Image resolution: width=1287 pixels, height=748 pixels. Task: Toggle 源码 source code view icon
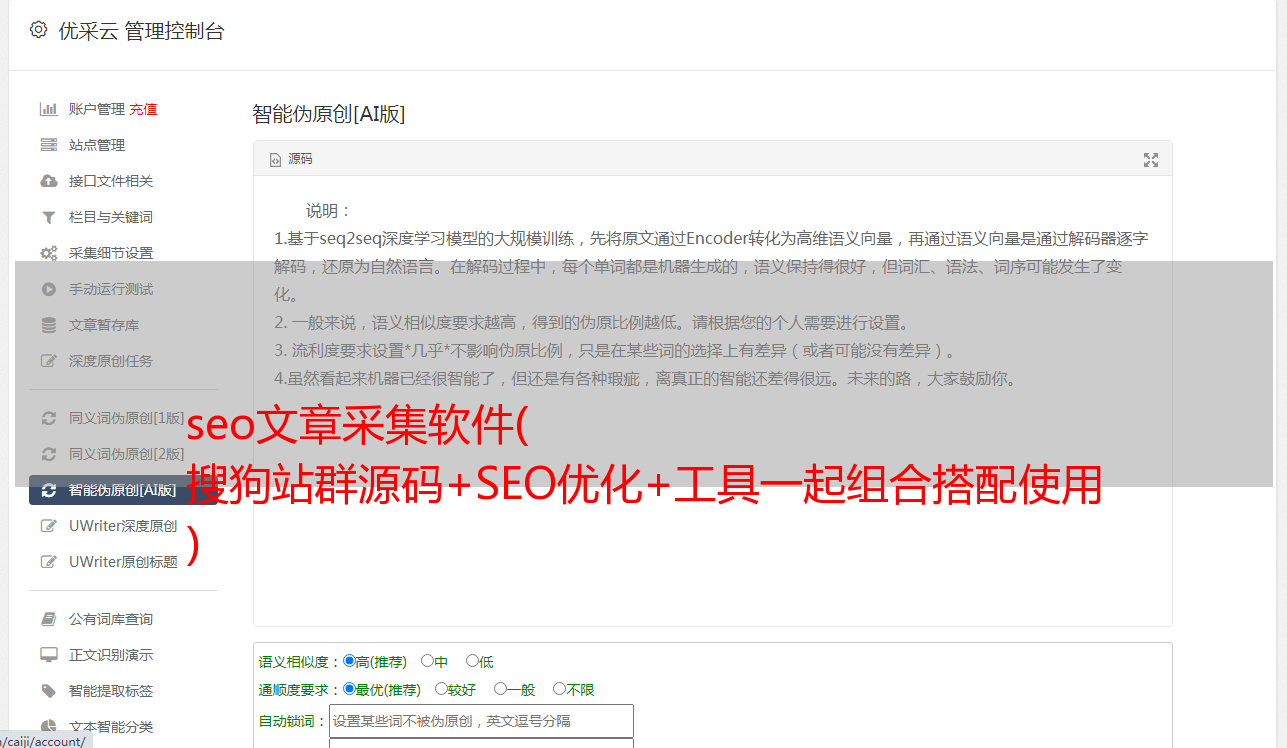276,160
